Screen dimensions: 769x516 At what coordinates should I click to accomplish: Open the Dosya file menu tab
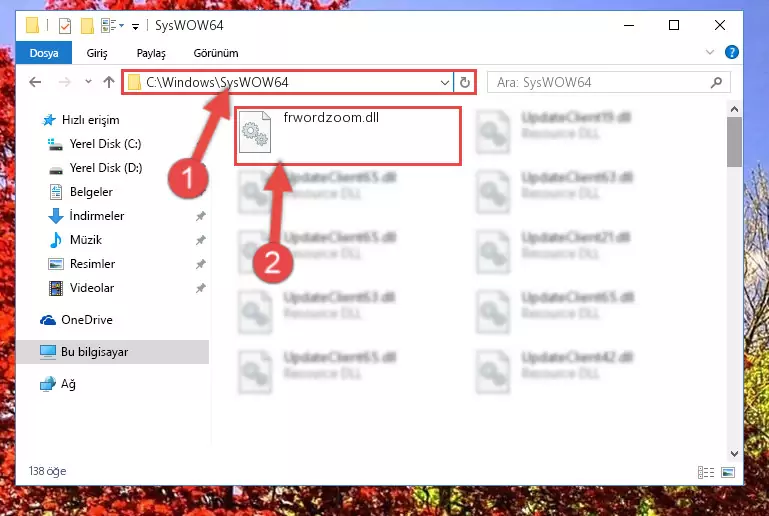pos(44,53)
